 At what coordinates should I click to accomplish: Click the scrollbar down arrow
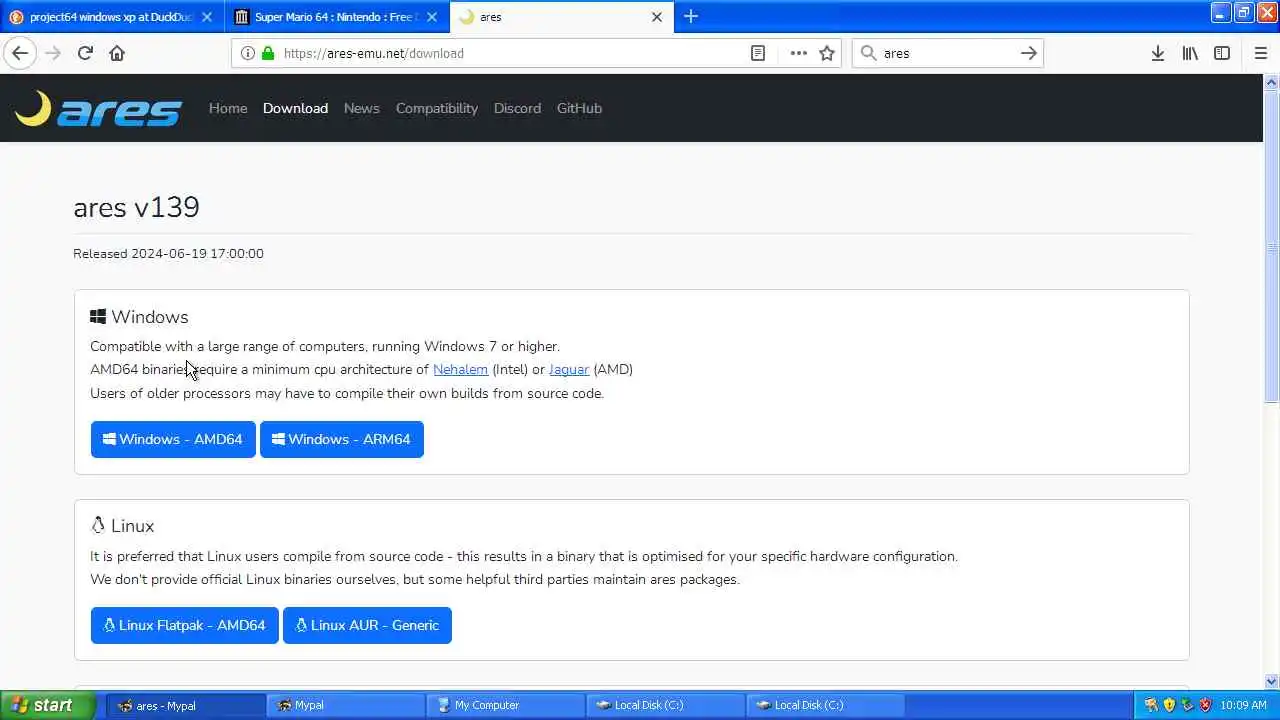[x=1272, y=680]
